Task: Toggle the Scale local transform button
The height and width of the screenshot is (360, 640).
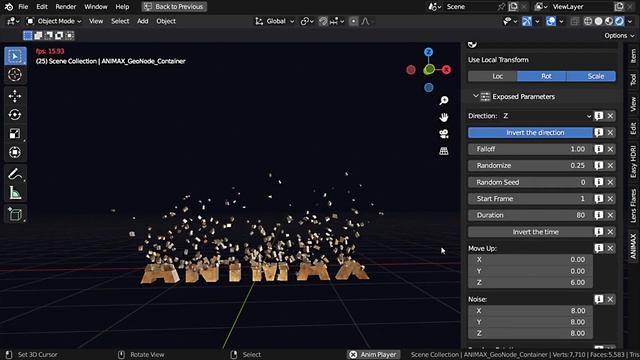Action: pyautogui.click(x=591, y=76)
